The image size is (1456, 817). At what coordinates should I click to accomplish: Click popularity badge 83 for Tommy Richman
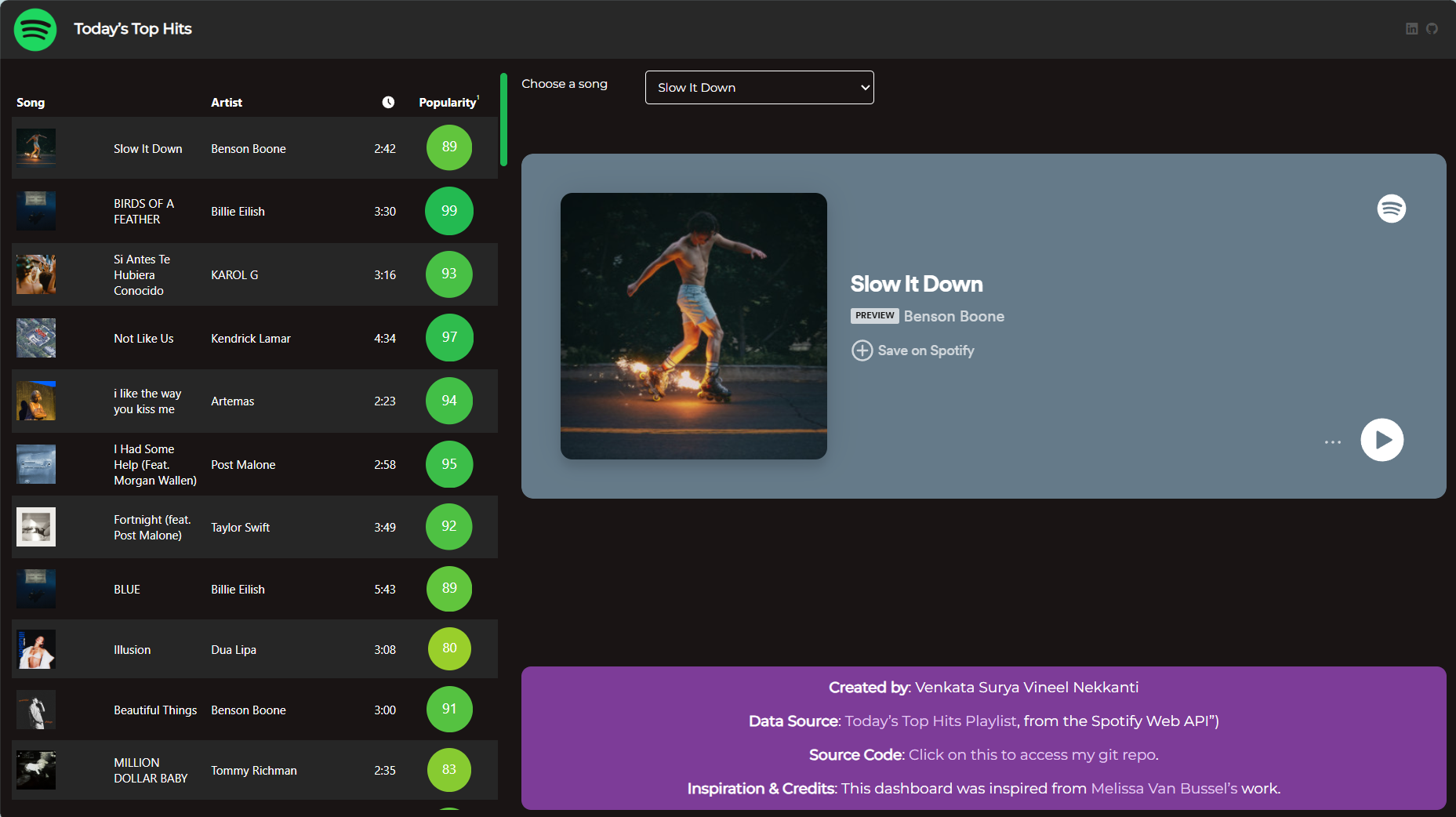click(x=449, y=770)
